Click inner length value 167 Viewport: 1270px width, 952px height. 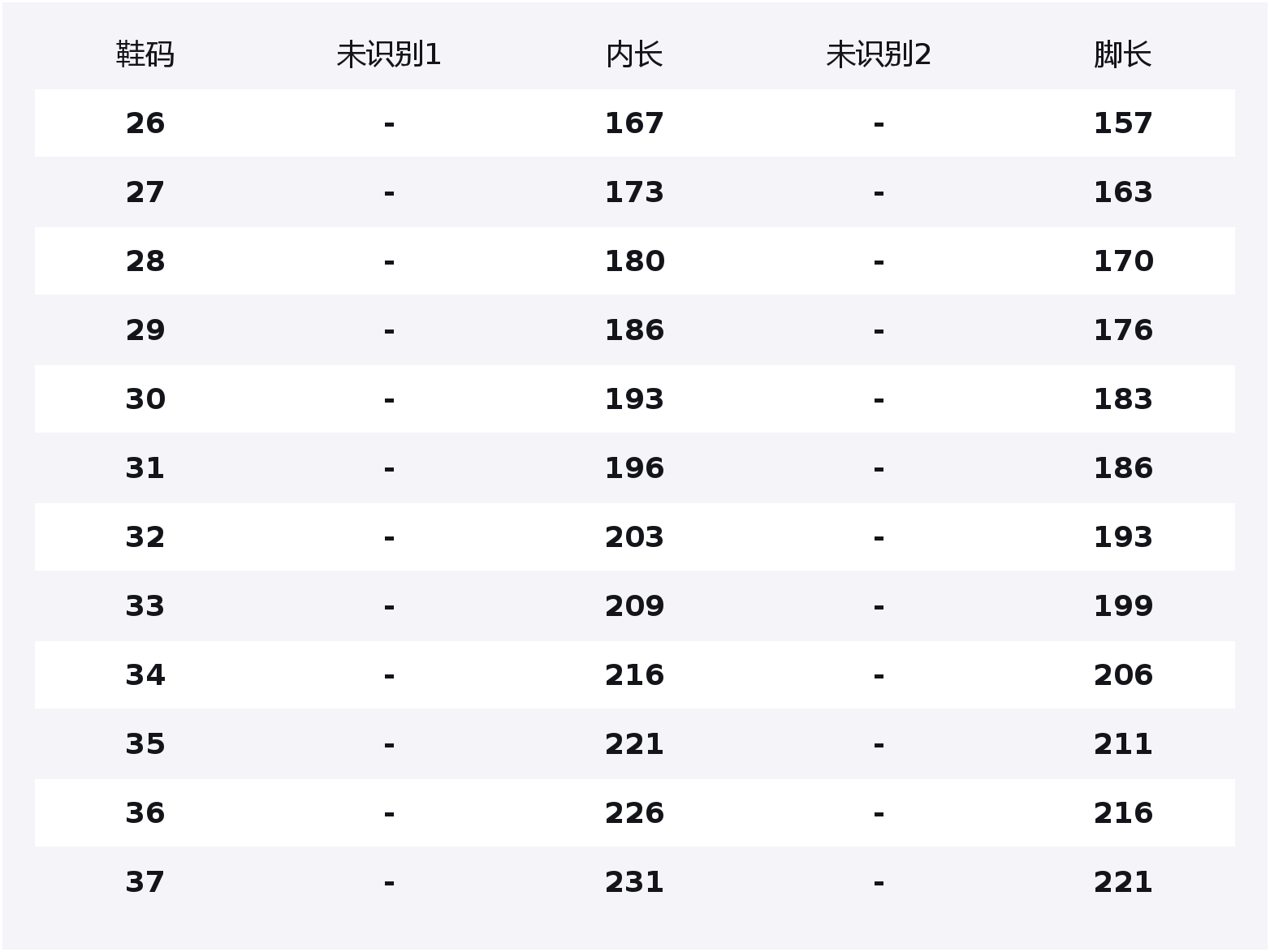coord(634,123)
